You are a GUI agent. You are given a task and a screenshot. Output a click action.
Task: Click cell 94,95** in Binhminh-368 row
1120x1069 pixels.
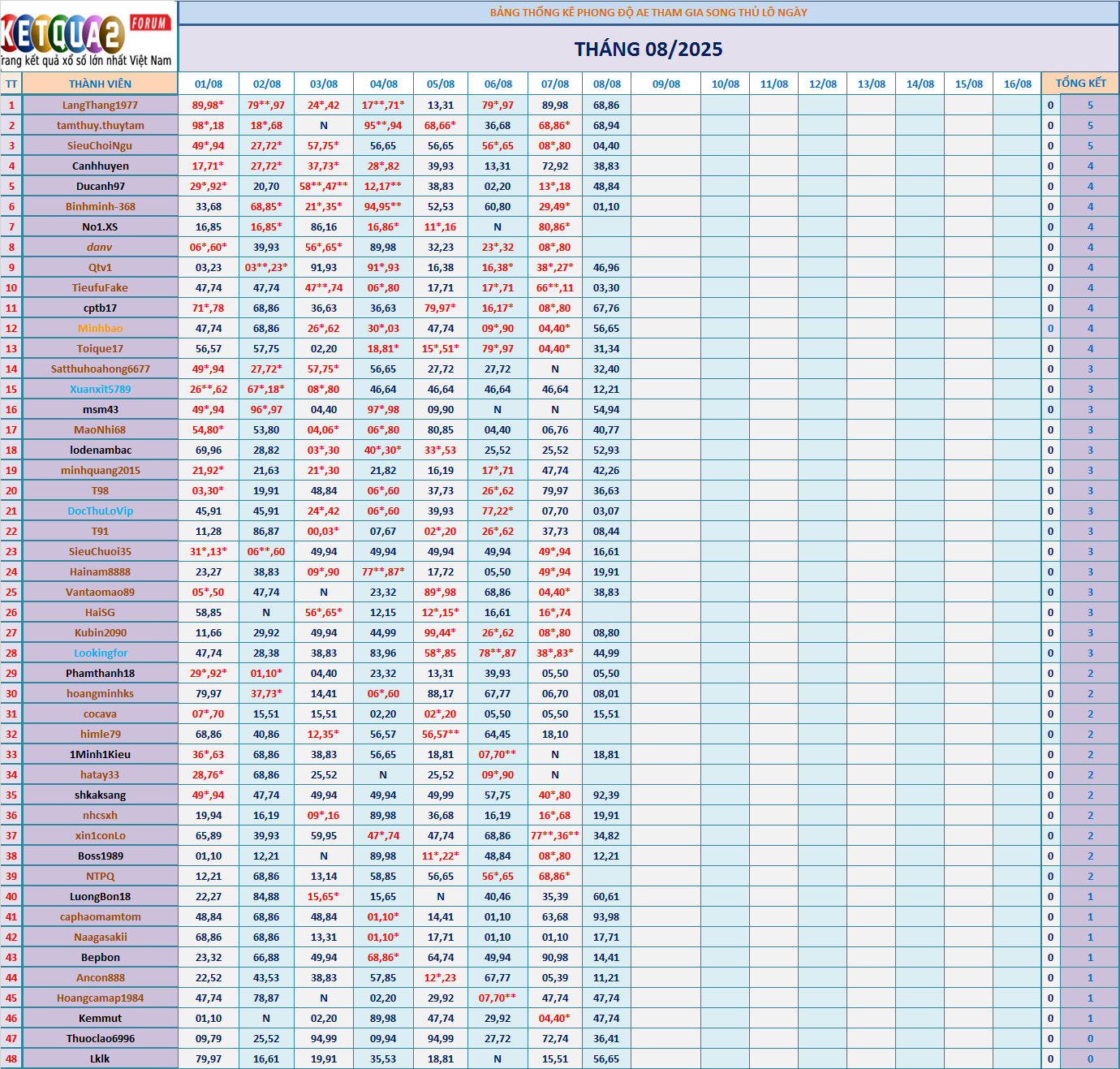(x=383, y=206)
